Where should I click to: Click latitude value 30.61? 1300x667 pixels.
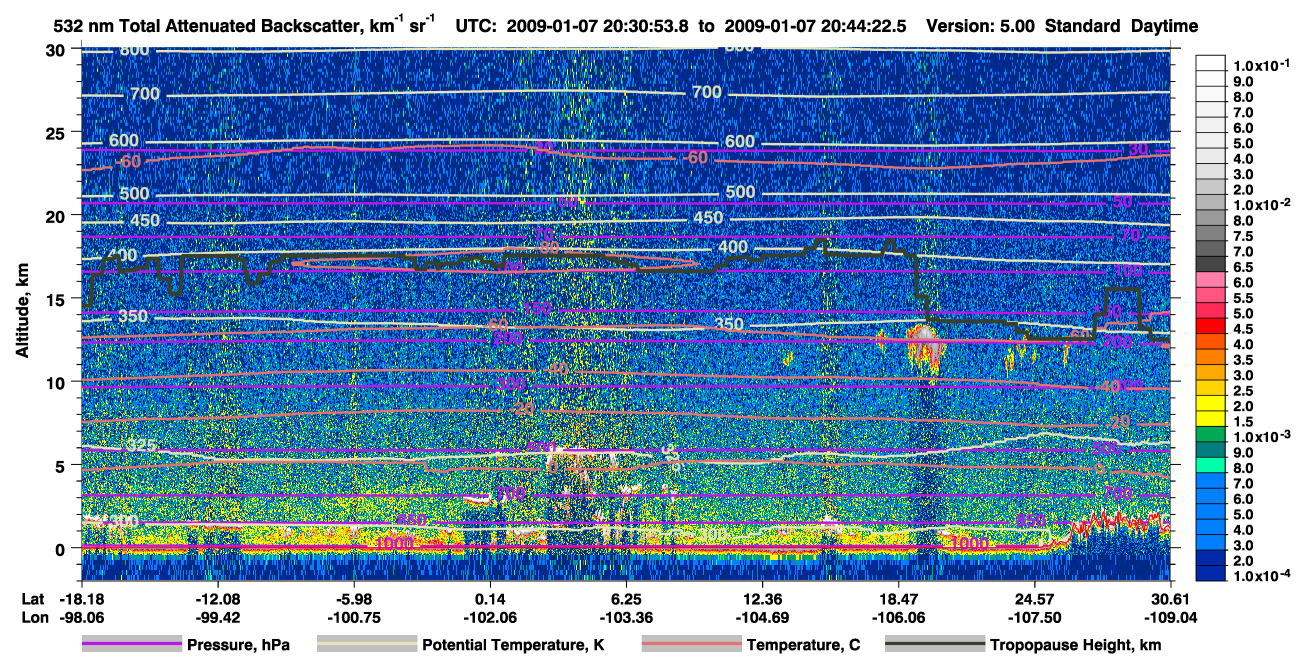pyautogui.click(x=1171, y=598)
